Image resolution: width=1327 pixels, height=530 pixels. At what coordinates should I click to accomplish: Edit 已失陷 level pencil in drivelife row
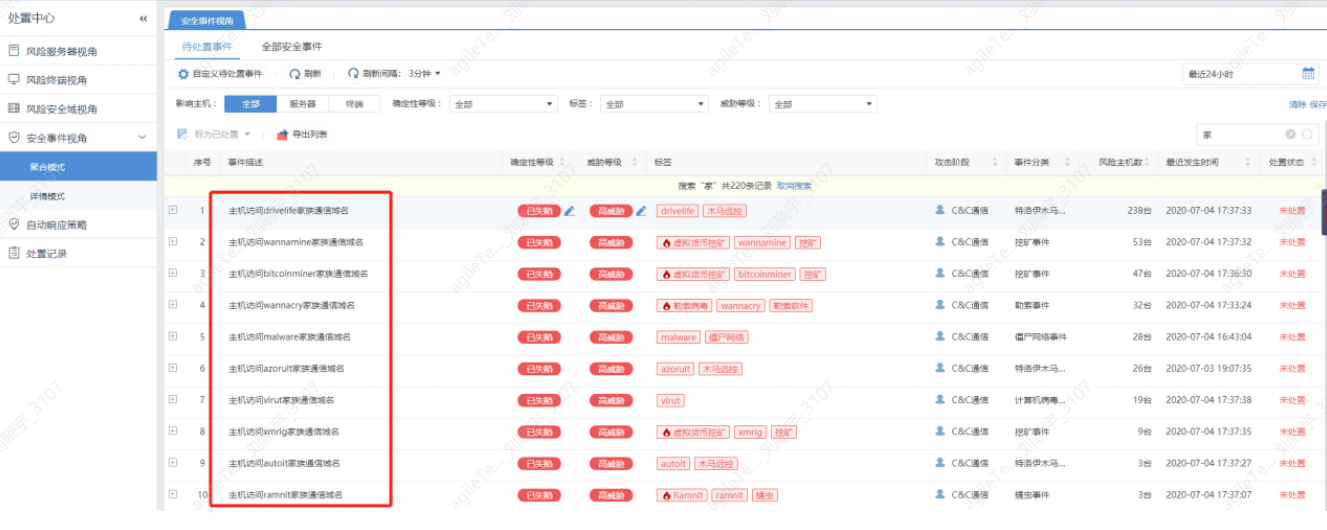(x=570, y=211)
